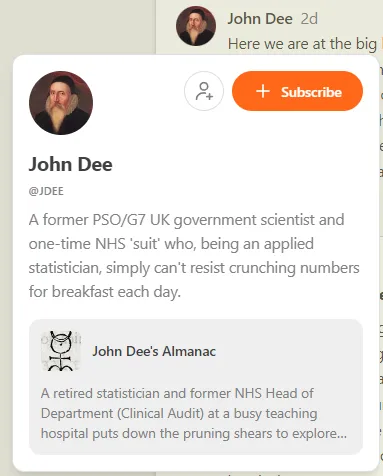Screen dimensions: 383x476
Task: Open the 2d timestamp on the post
Action: (309, 19)
